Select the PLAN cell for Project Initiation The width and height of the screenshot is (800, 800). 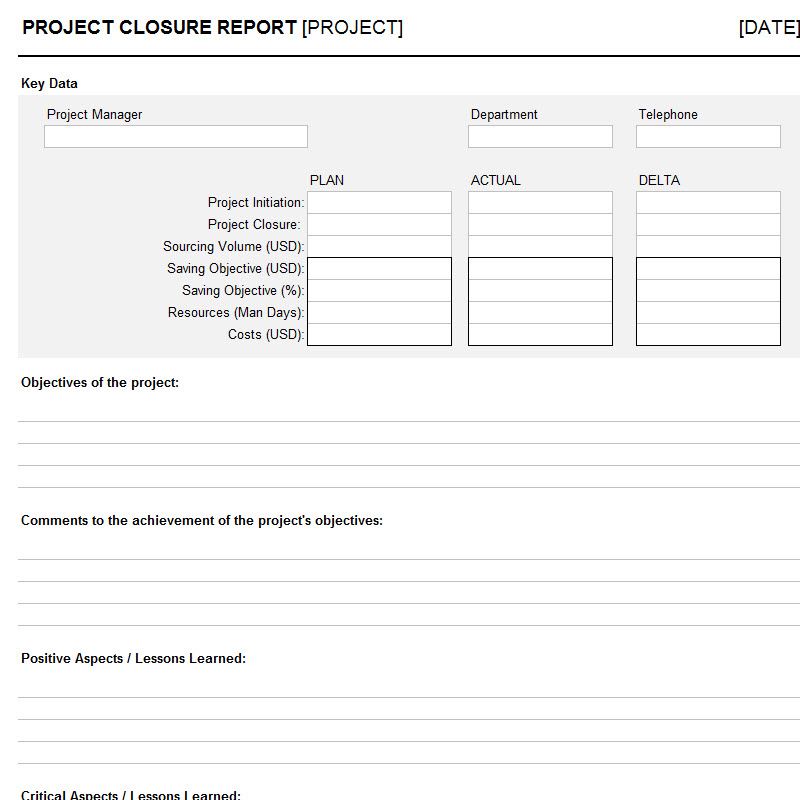(379, 203)
